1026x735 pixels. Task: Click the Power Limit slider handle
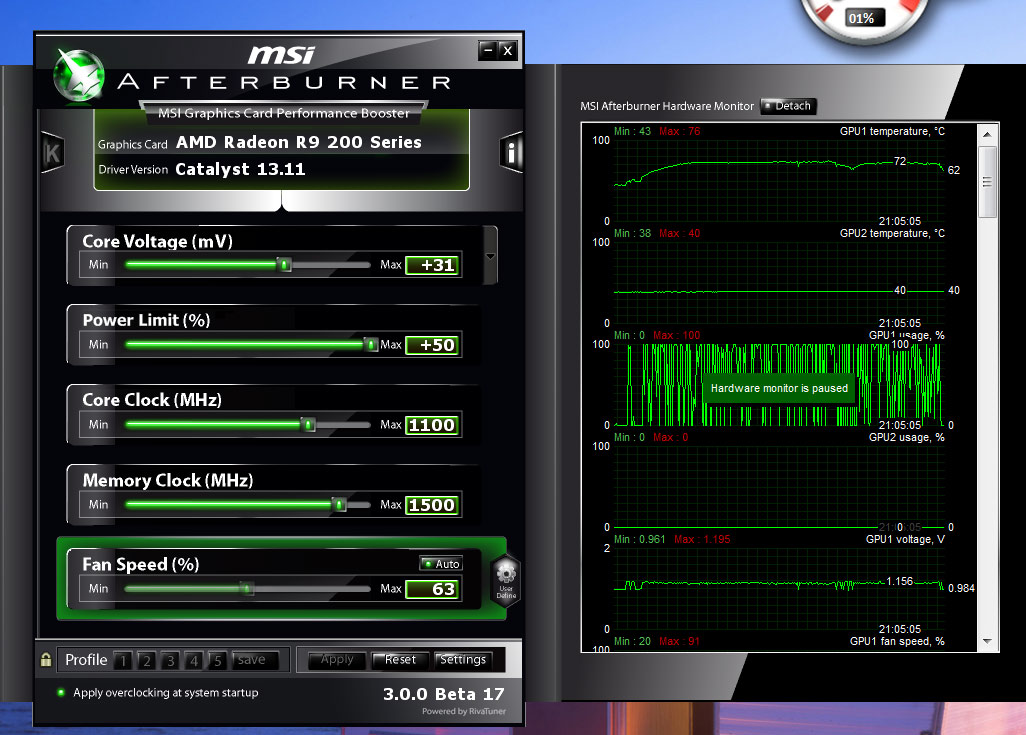click(371, 344)
